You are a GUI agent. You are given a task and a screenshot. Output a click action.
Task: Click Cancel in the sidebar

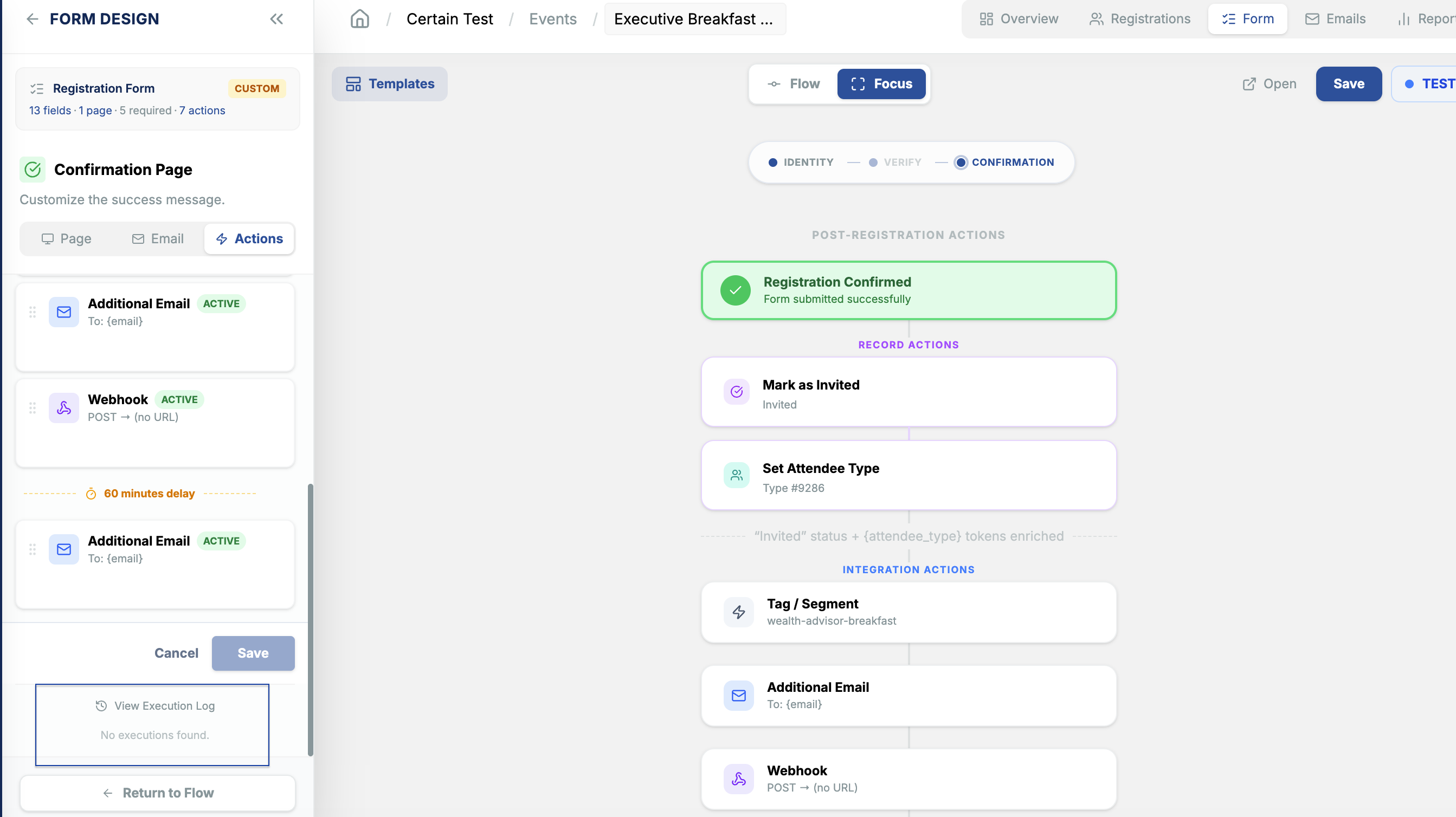[176, 653]
